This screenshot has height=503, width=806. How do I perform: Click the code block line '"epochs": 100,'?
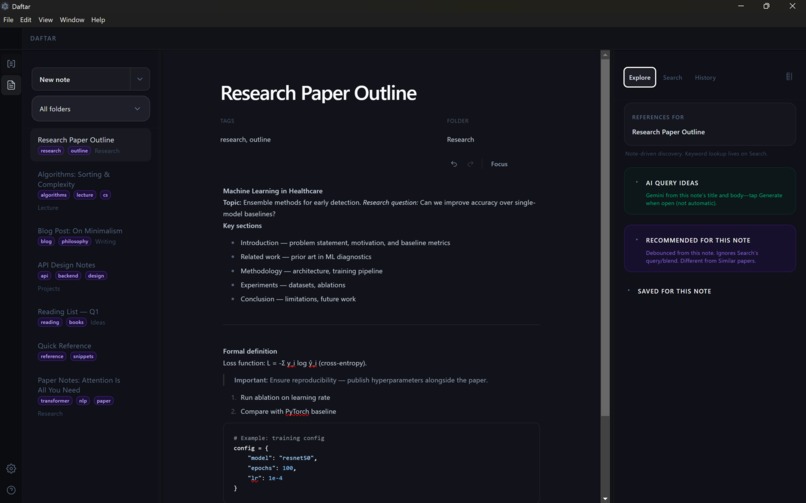pyautogui.click(x=271, y=468)
